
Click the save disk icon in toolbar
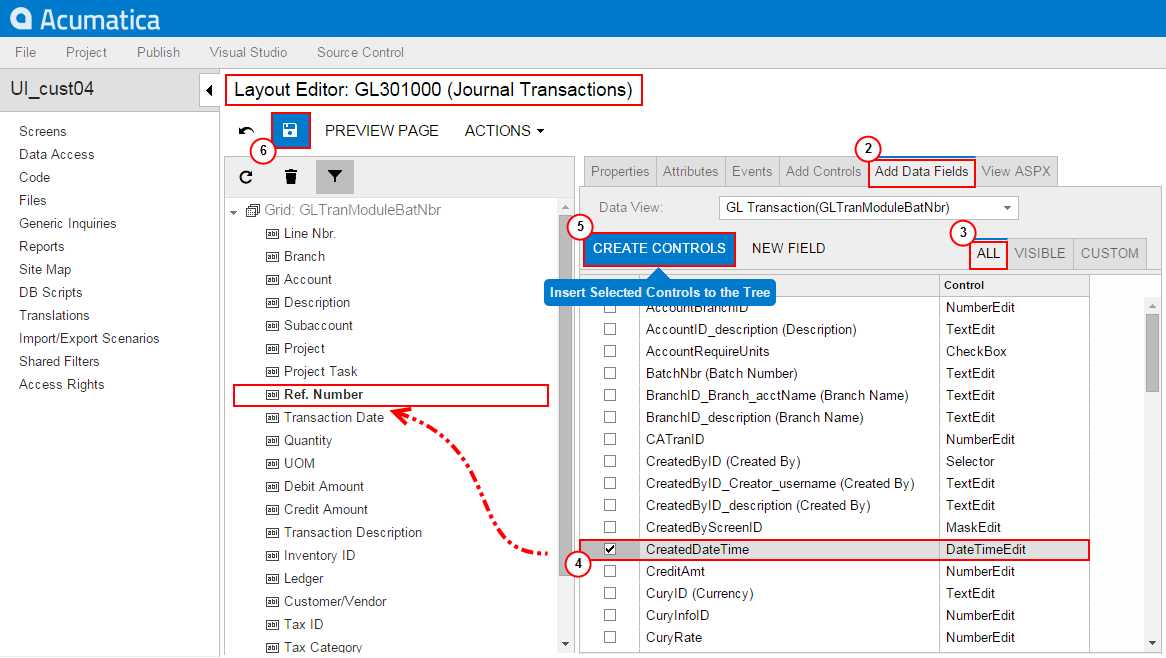(290, 130)
